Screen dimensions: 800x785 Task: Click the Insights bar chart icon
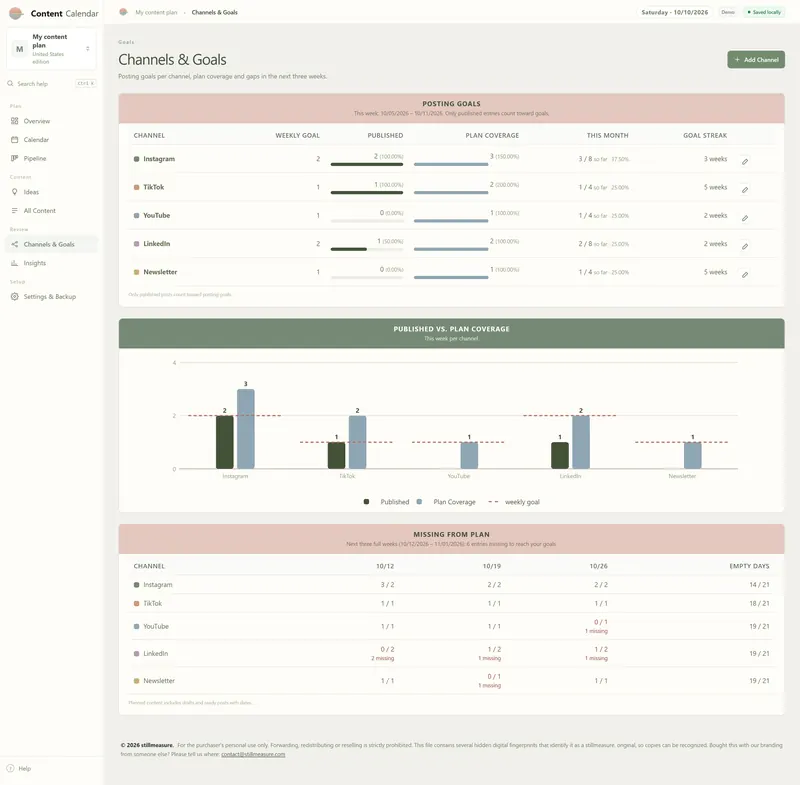tap(14, 263)
